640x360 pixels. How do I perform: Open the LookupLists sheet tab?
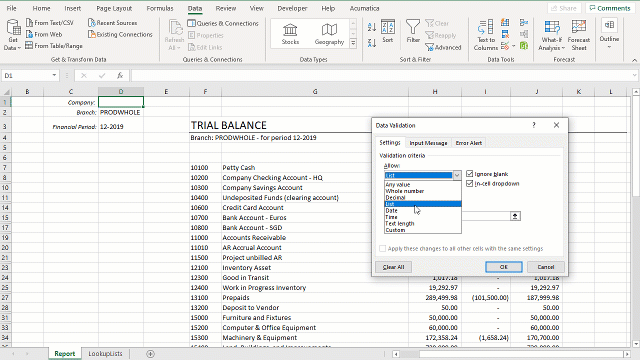(105, 354)
